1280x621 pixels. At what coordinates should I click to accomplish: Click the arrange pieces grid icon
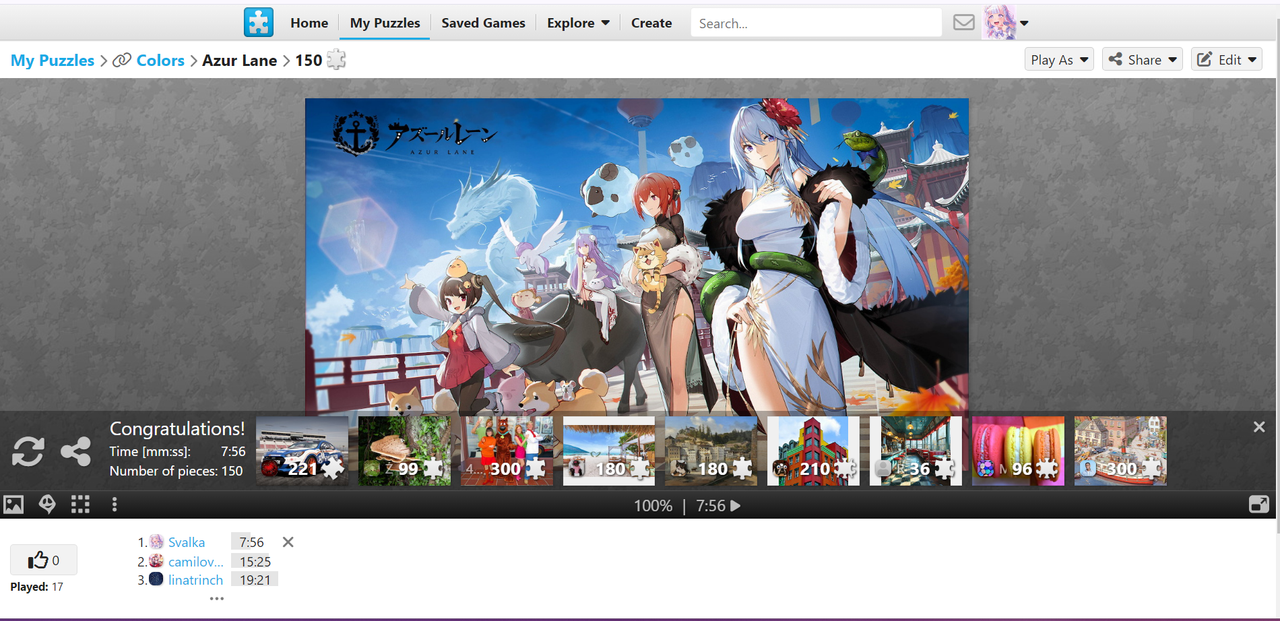click(x=80, y=504)
